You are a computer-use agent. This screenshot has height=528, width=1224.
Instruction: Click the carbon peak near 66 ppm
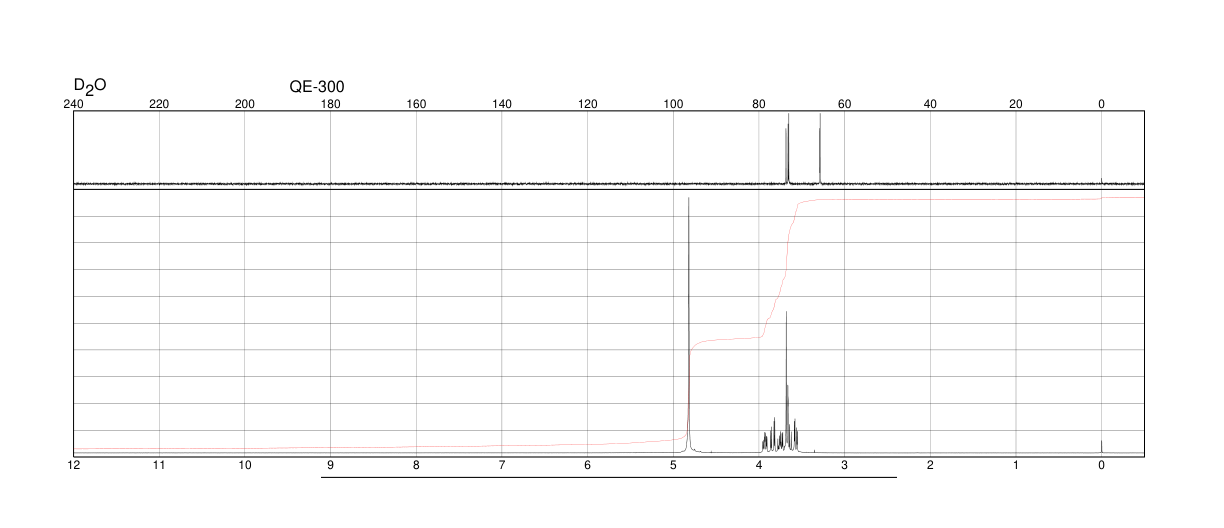(x=820, y=148)
